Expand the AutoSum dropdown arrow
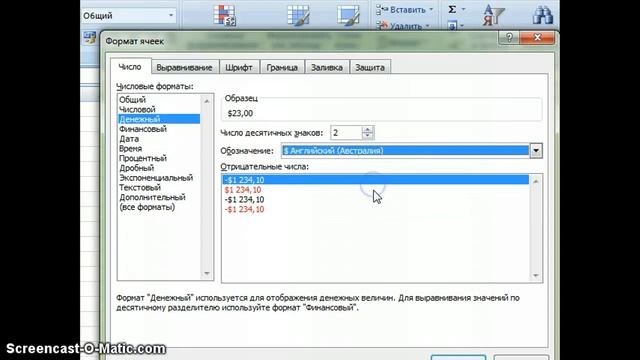The height and width of the screenshot is (360, 640). [463, 9]
